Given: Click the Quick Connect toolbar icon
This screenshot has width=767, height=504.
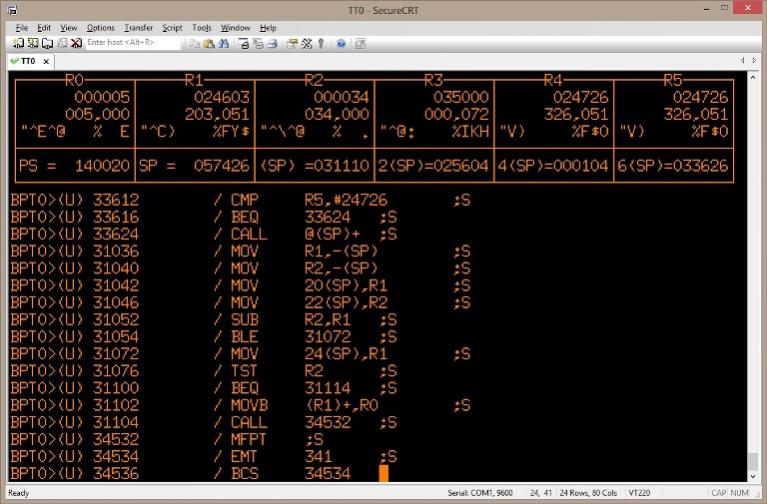Looking at the screenshot, I should pyautogui.click(x=32, y=43).
